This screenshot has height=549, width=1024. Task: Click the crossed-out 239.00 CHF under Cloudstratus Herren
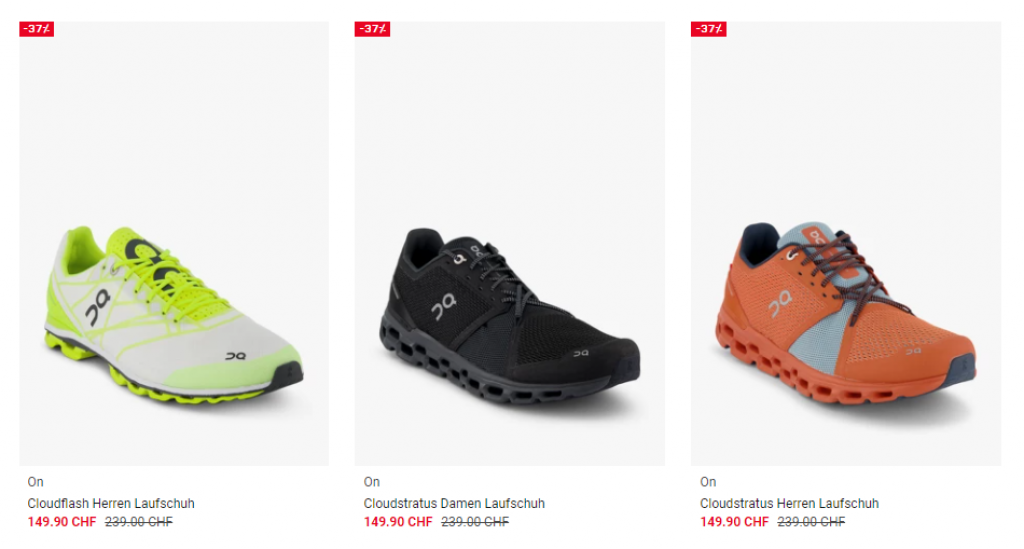point(811,522)
